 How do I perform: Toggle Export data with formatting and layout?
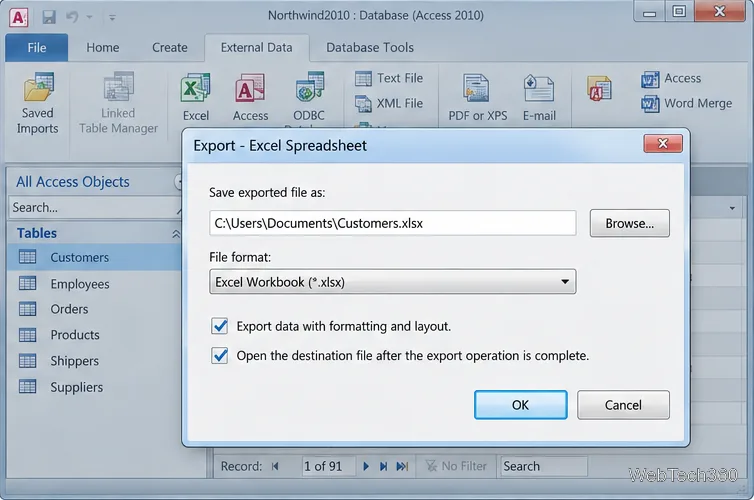(x=220, y=326)
